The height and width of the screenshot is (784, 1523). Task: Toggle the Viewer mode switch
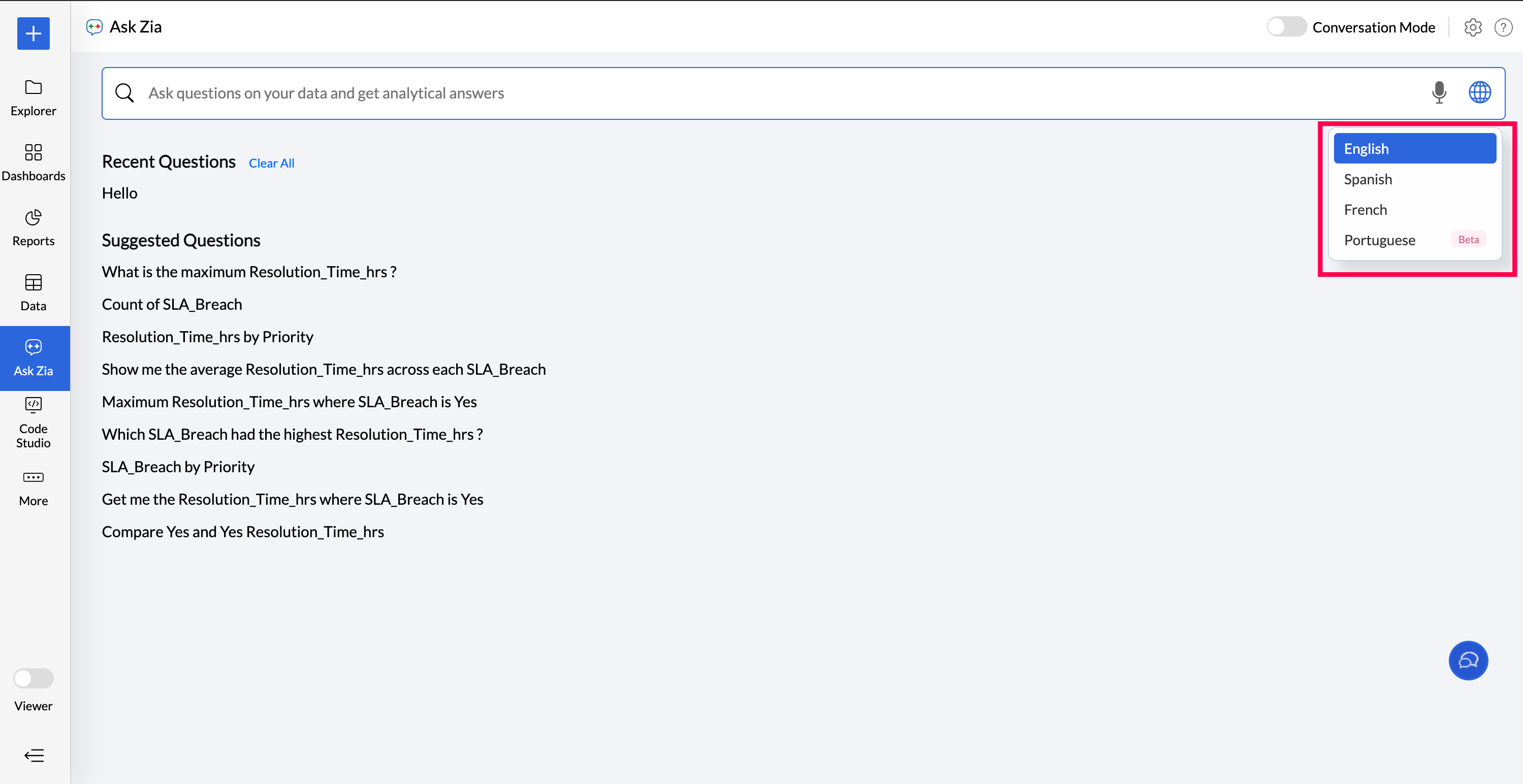33,678
